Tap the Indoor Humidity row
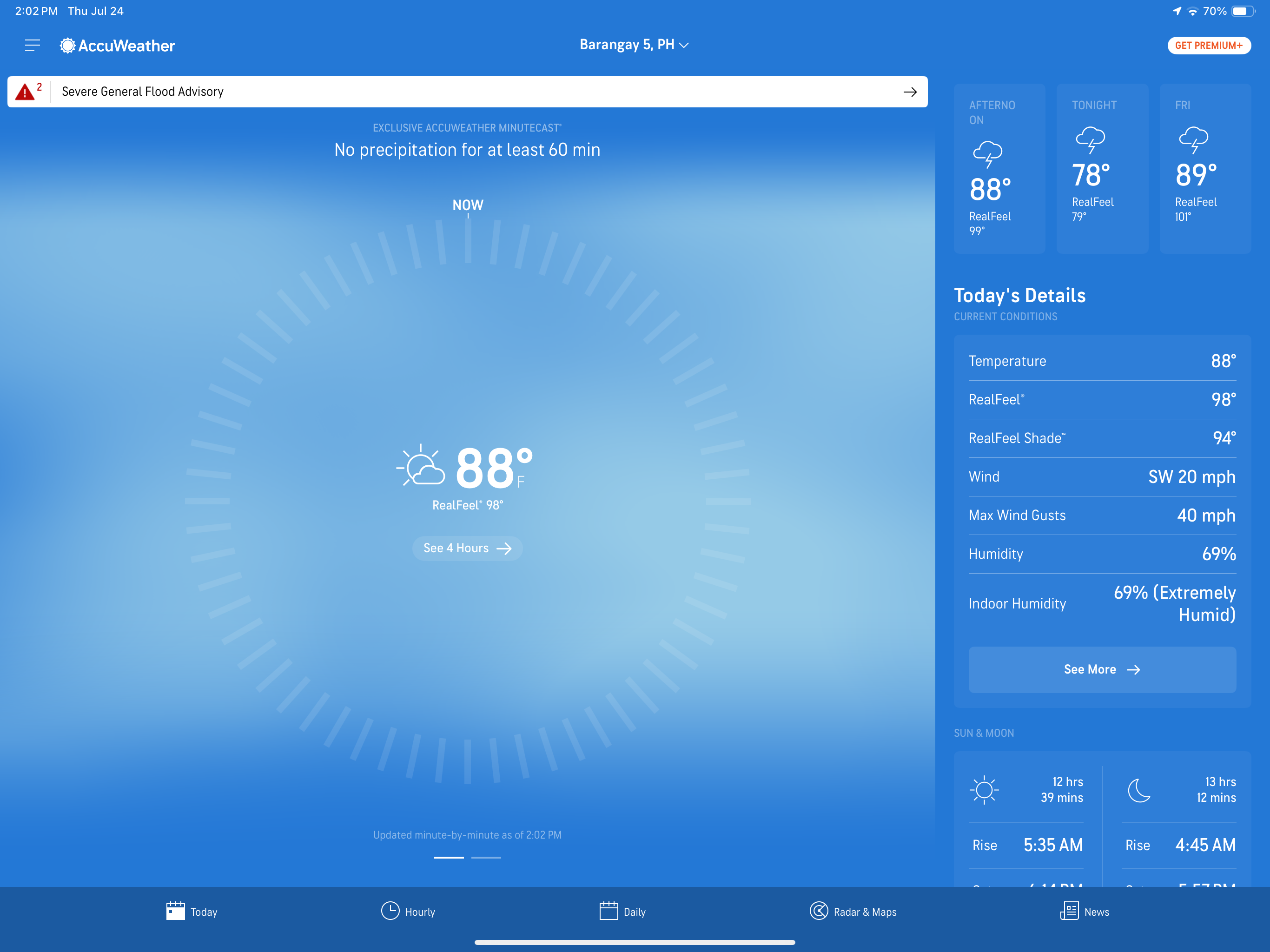 (x=1102, y=603)
